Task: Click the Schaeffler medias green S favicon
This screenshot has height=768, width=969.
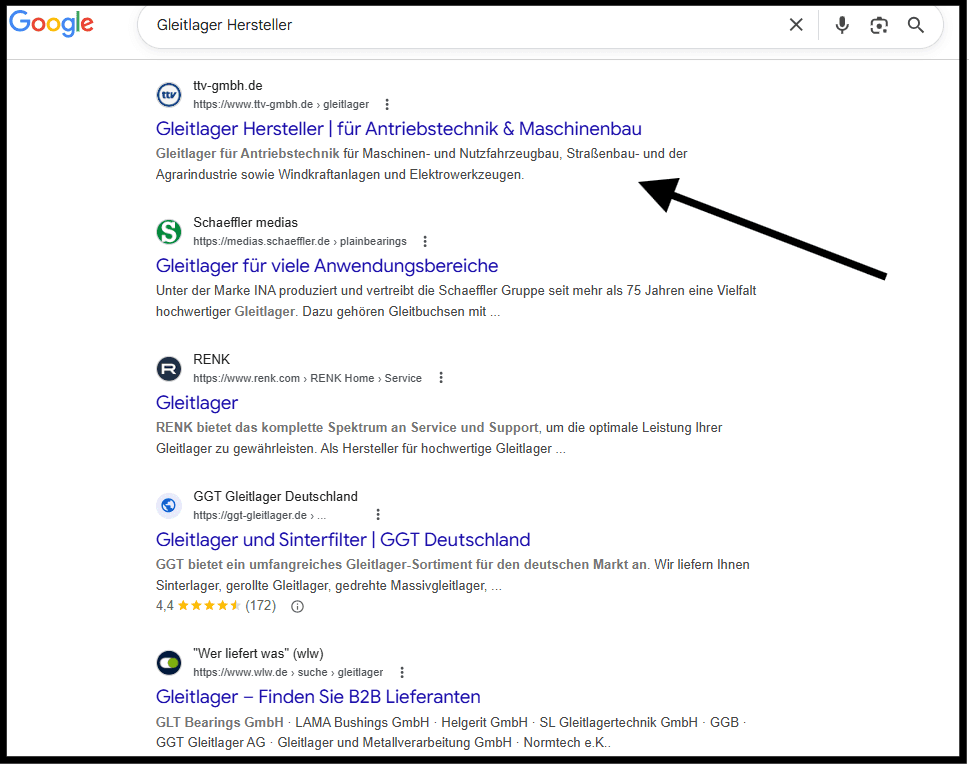Action: click(169, 232)
